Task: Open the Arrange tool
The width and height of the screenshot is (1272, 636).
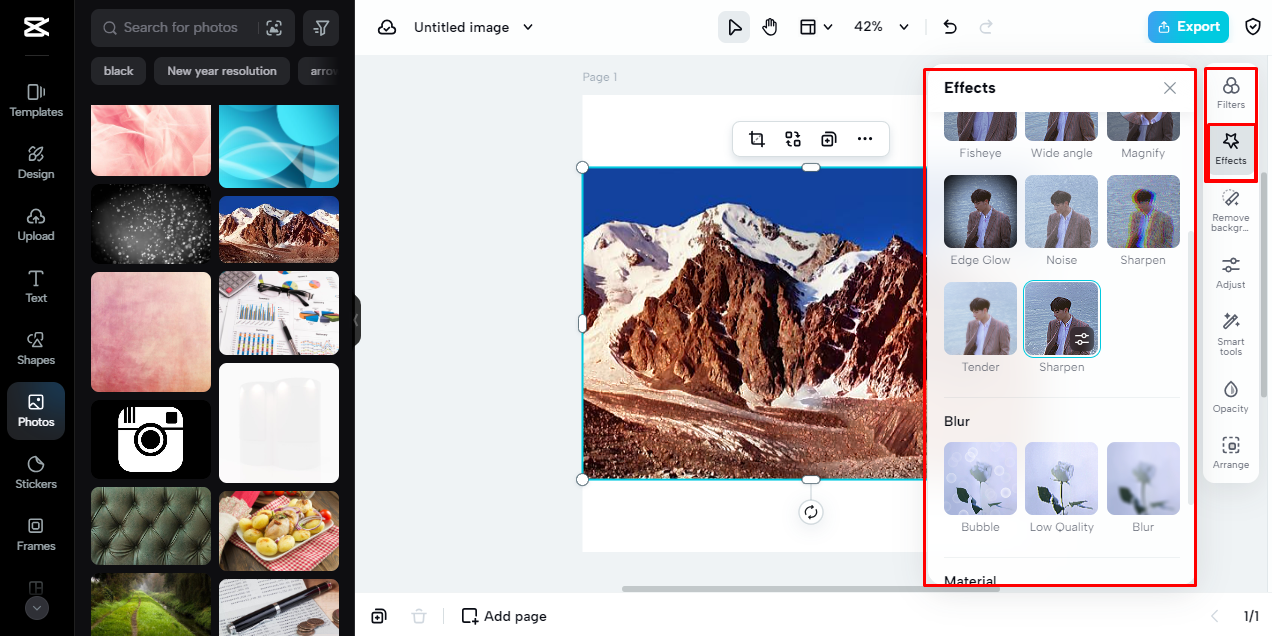Action: 1231,453
